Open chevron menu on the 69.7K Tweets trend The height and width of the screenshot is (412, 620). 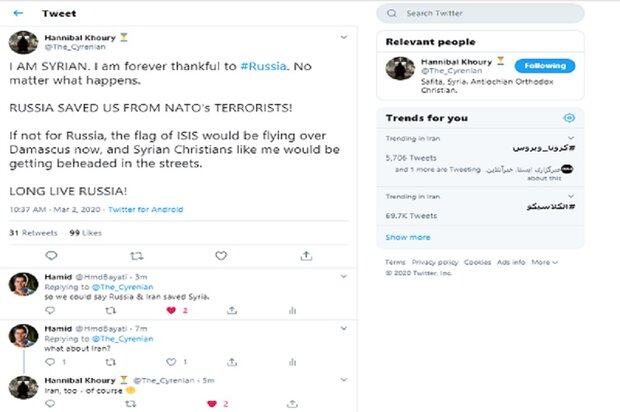pyautogui.click(x=569, y=194)
